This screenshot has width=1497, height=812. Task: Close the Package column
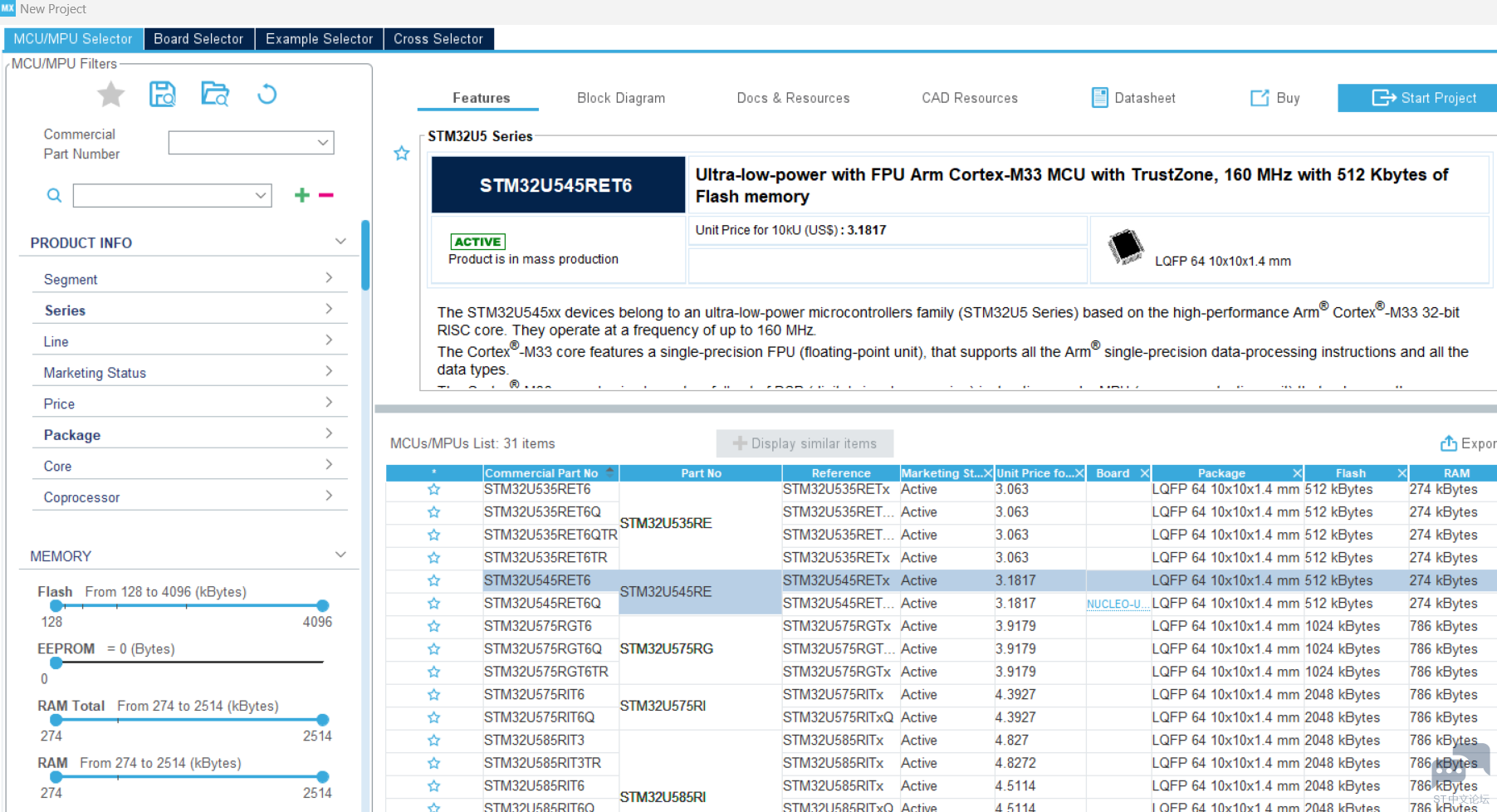pos(1297,473)
